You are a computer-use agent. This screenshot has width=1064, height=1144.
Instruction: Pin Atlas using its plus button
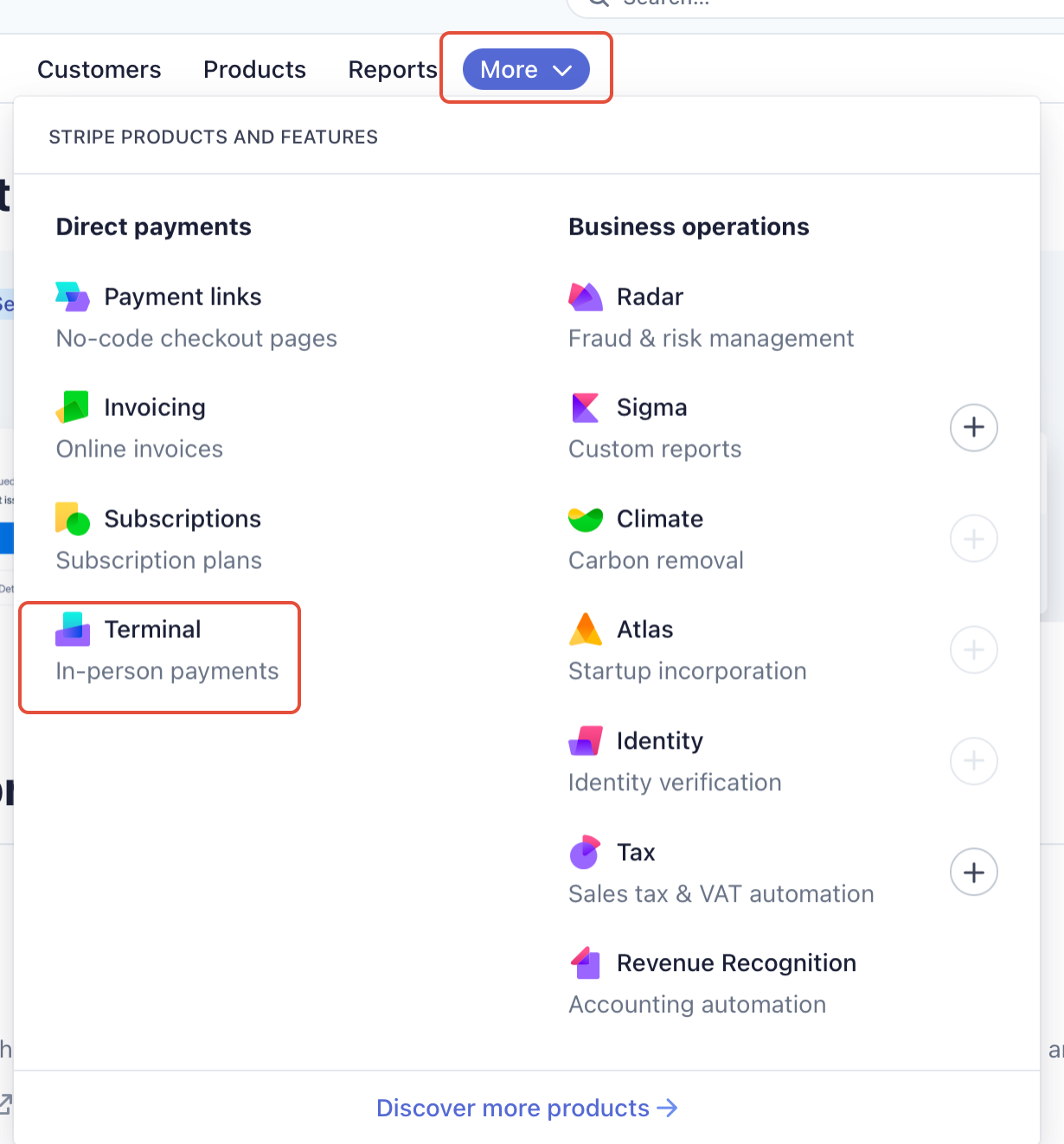[x=974, y=649]
